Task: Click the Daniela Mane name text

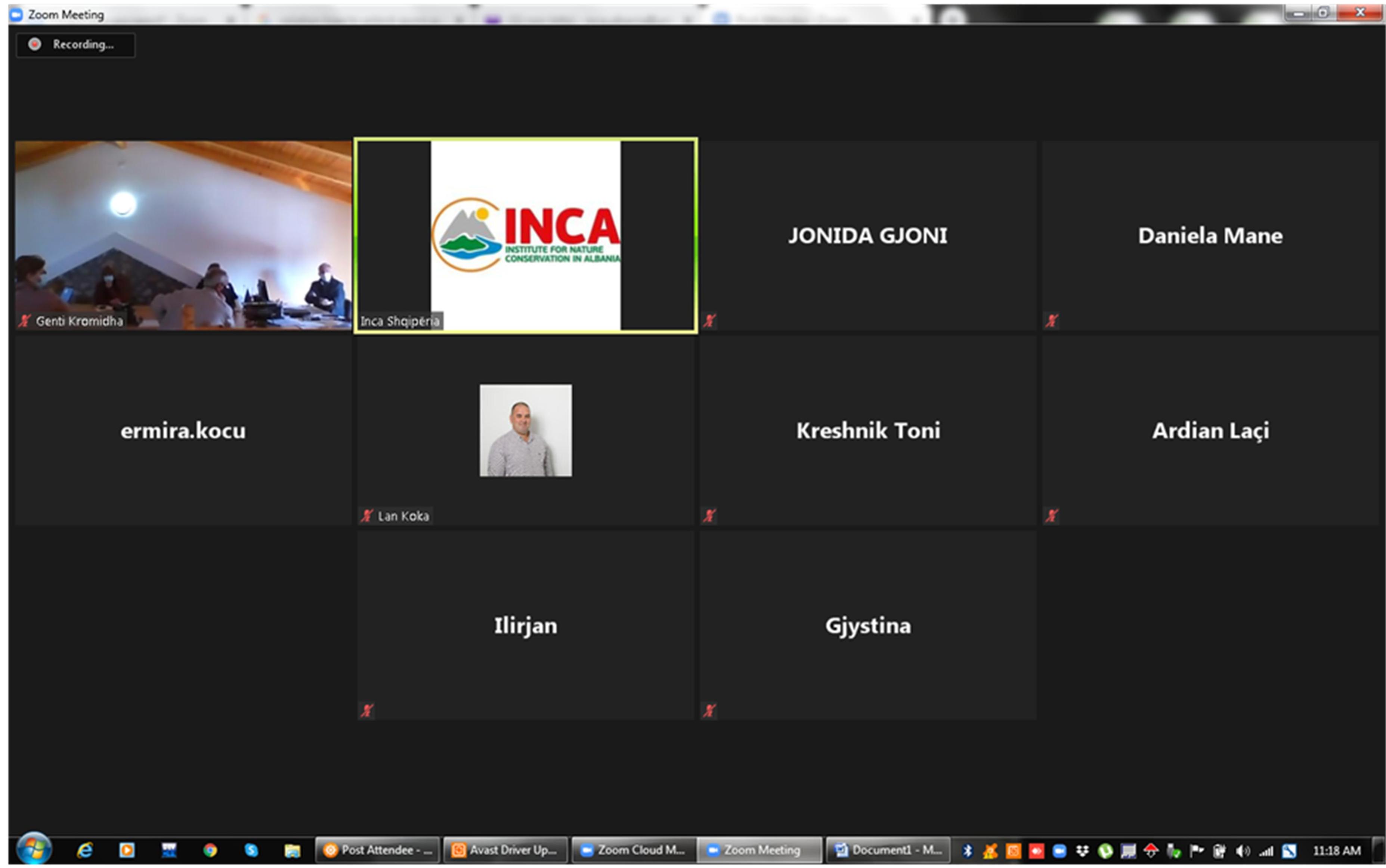Action: tap(1210, 235)
